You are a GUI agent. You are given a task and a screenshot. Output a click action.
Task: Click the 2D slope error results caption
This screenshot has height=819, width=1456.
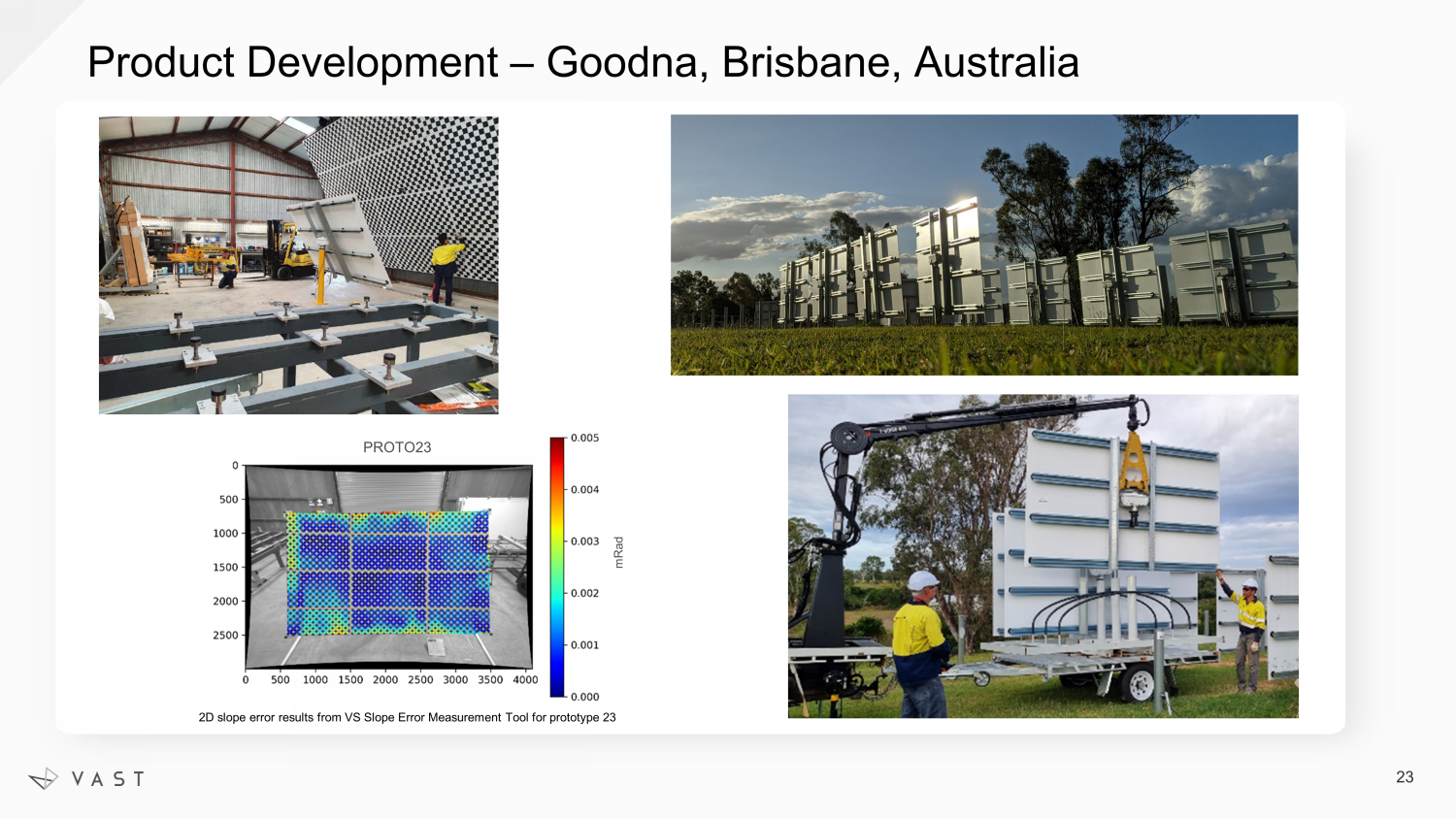[x=408, y=718]
